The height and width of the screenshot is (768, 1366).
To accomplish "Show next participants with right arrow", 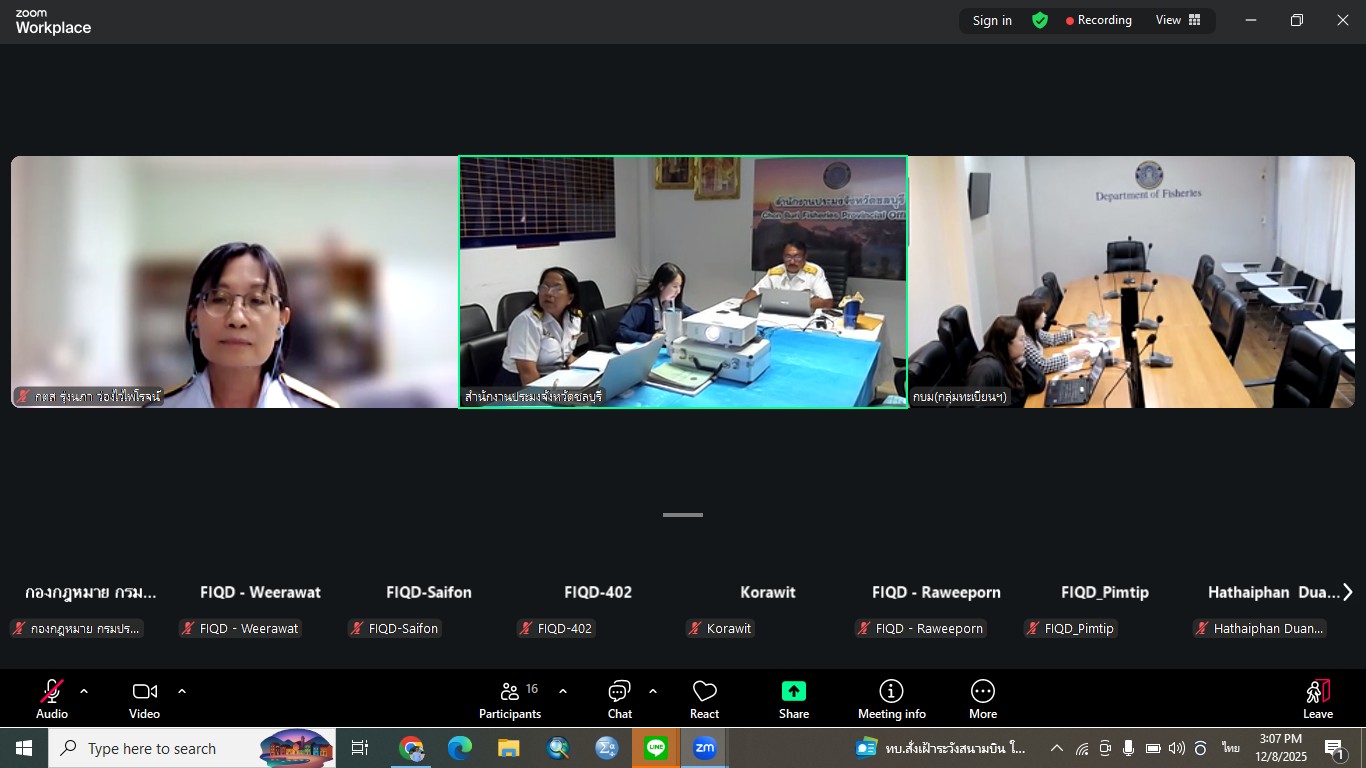I will point(1347,592).
